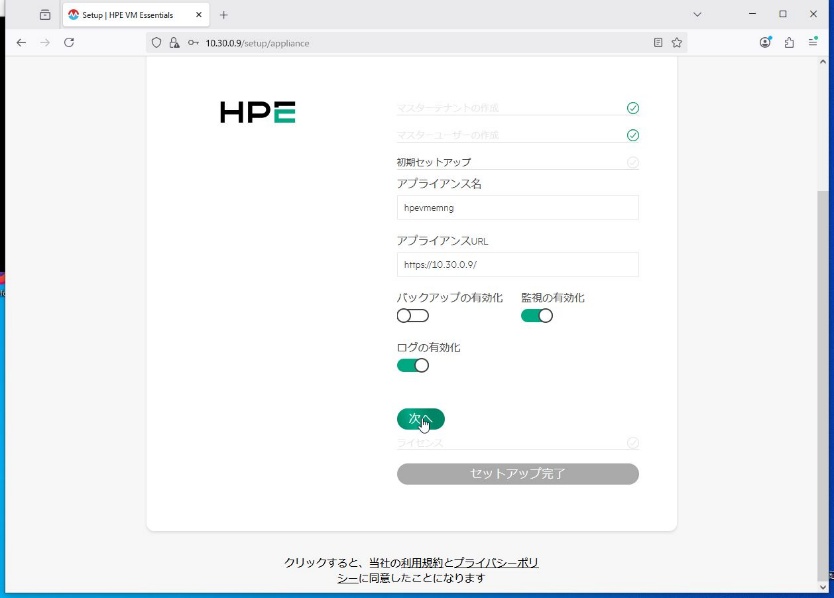Open the プライバシーポリシー link
The height and width of the screenshot is (598, 834).
pos(495,563)
